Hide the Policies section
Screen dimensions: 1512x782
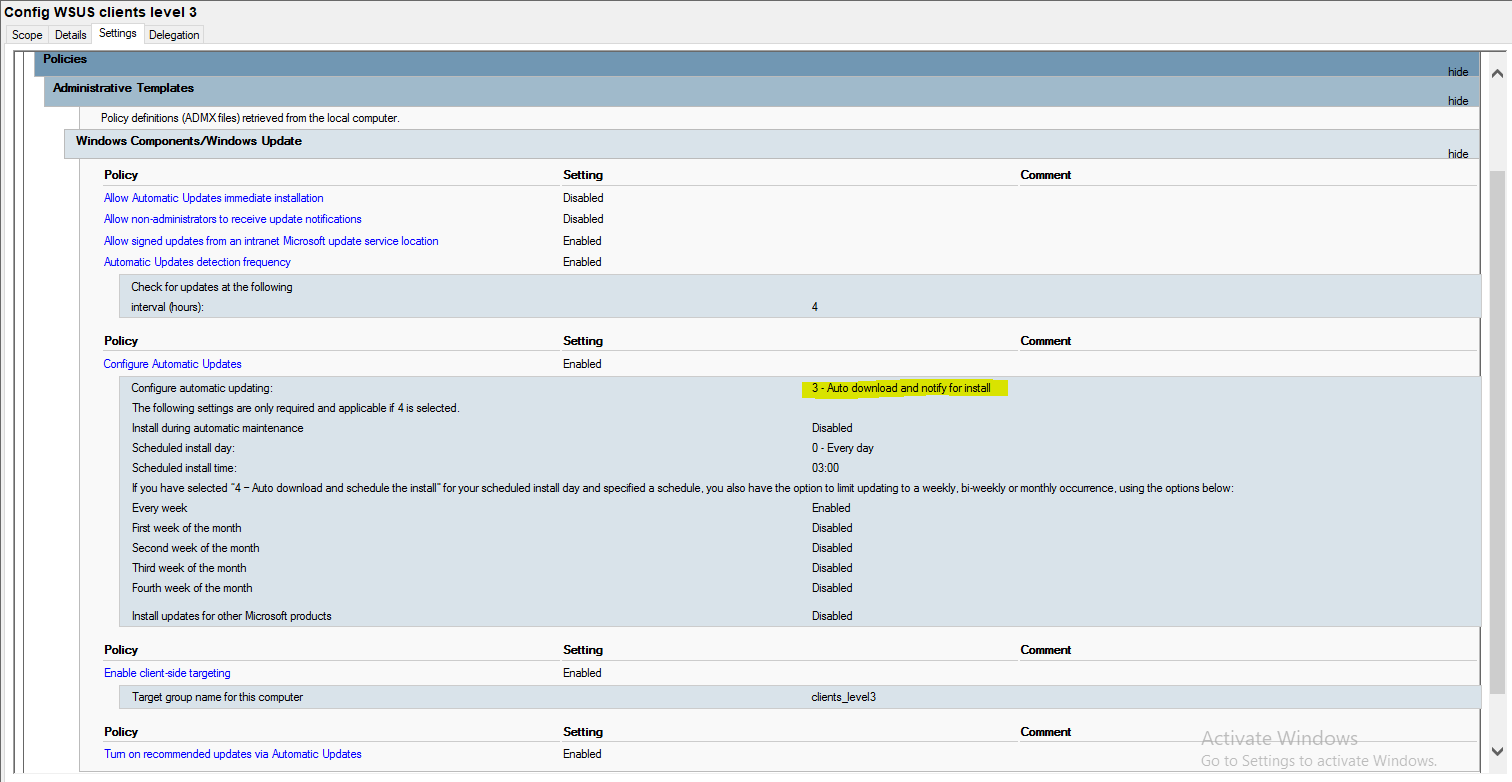pyautogui.click(x=1458, y=72)
